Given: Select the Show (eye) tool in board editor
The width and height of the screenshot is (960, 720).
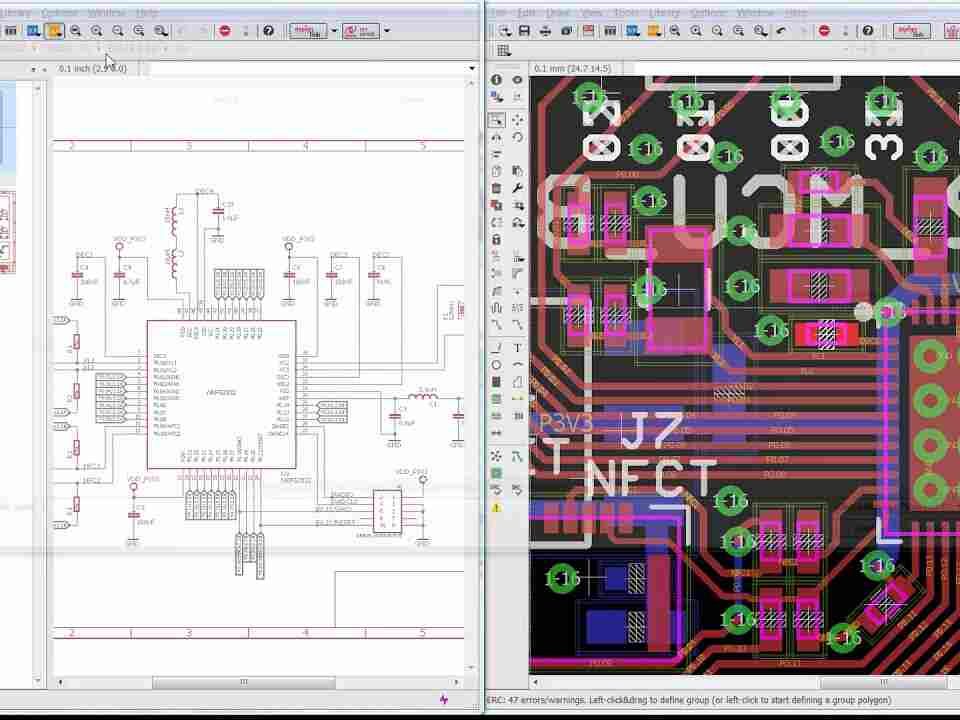Looking at the screenshot, I should pos(517,80).
